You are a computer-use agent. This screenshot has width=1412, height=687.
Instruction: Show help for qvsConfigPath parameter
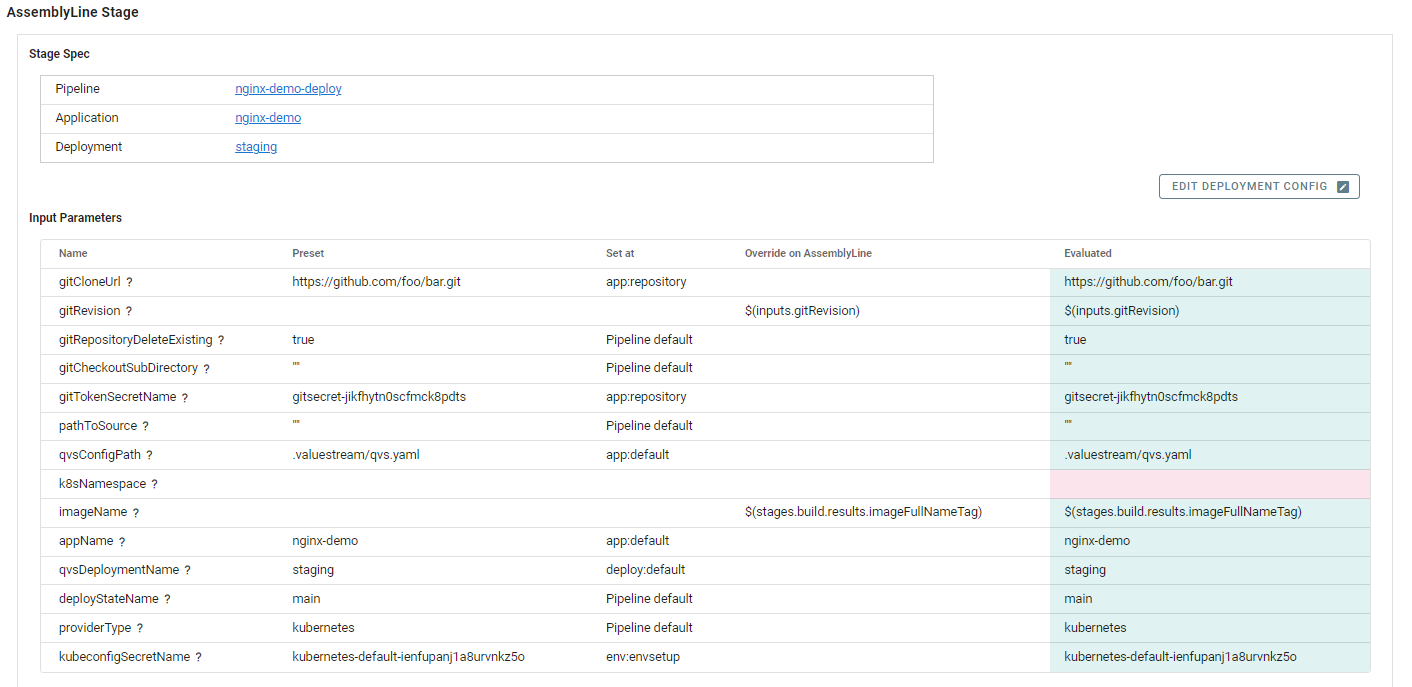point(149,456)
